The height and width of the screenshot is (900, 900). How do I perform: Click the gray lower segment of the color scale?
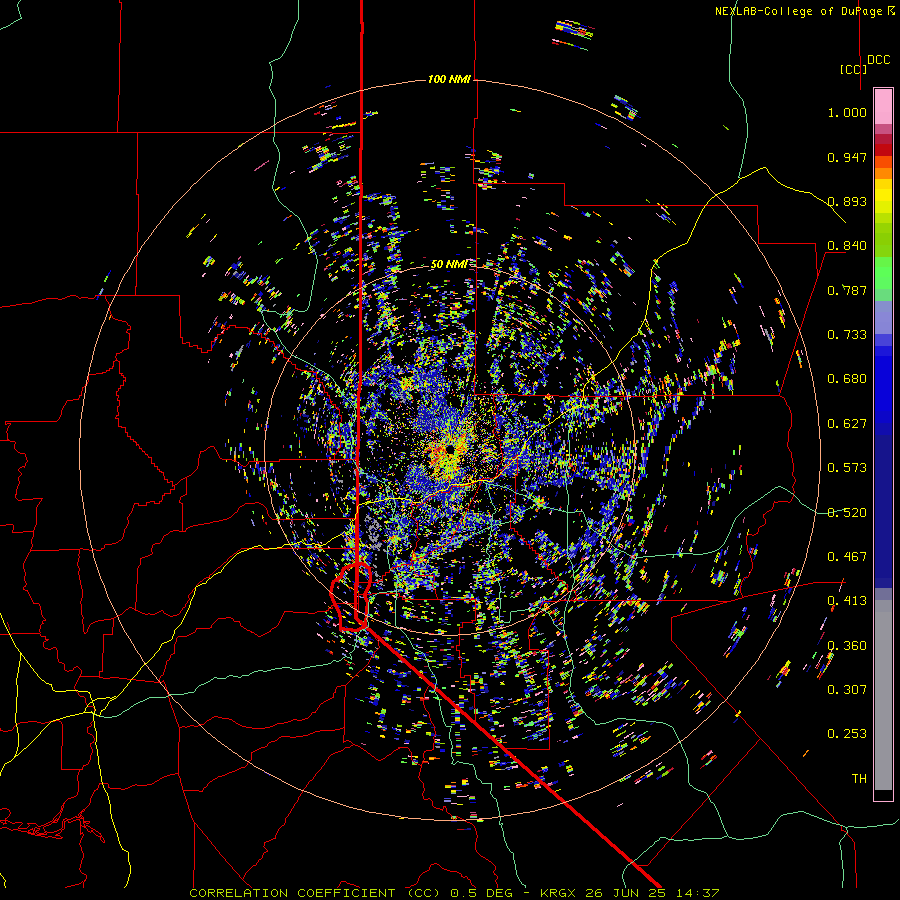coord(883,695)
